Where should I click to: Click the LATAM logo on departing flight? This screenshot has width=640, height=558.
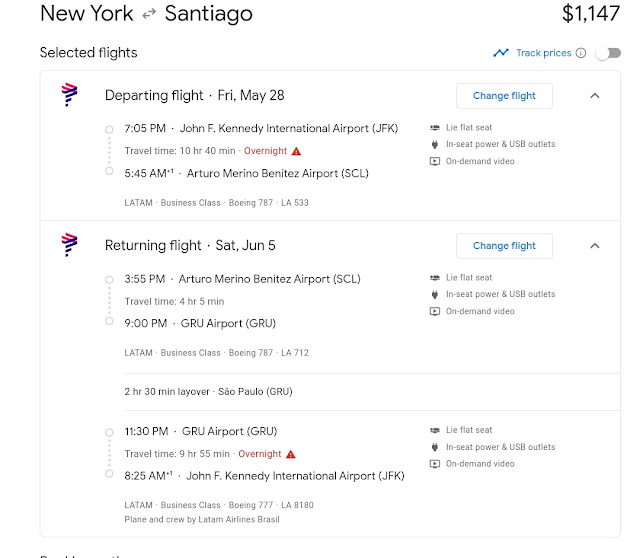69,95
